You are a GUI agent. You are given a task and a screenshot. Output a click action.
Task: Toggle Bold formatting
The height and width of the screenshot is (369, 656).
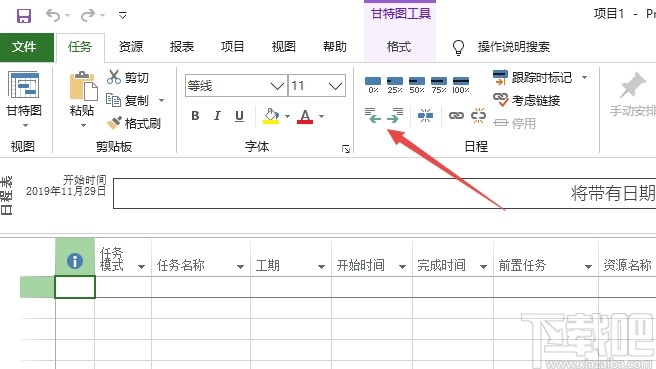point(195,116)
